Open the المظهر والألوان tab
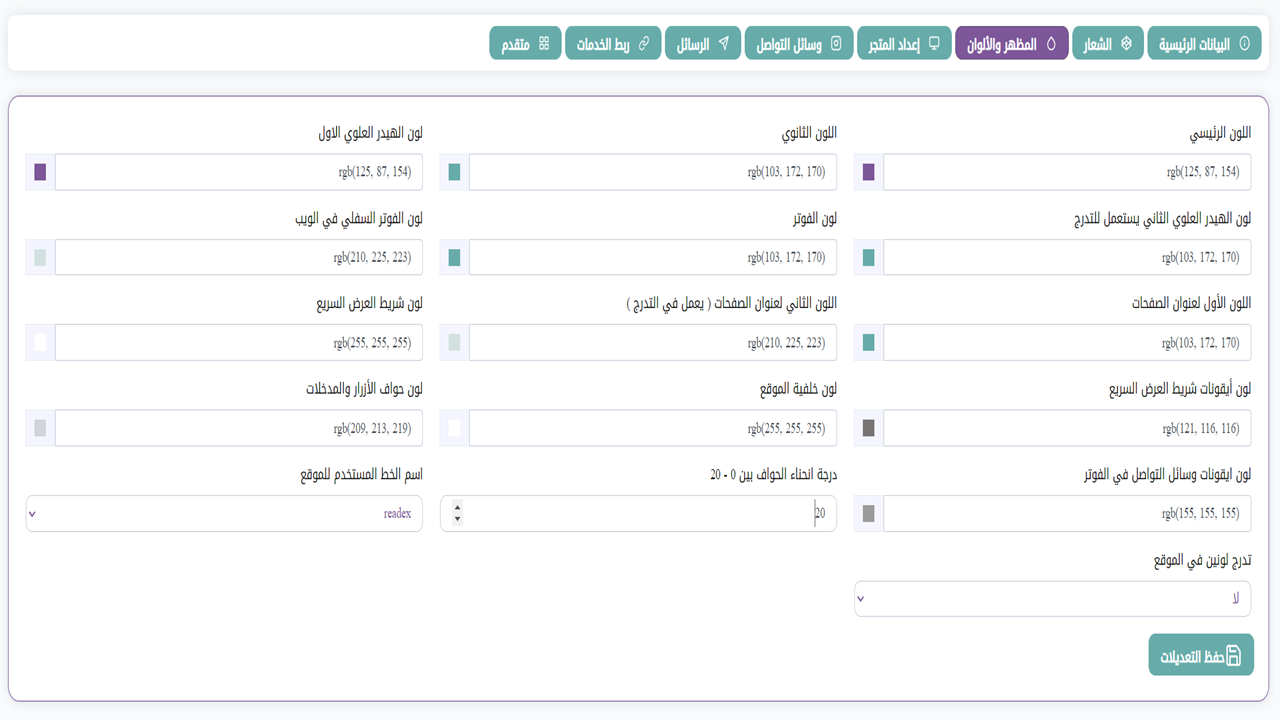The image size is (1280, 720). (x=1011, y=44)
